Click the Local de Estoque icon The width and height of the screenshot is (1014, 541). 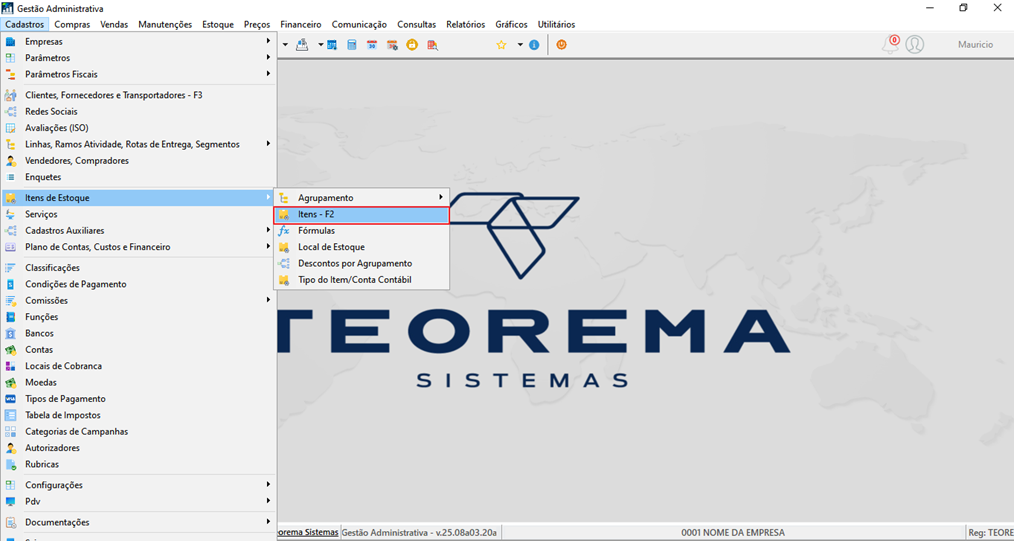283,247
